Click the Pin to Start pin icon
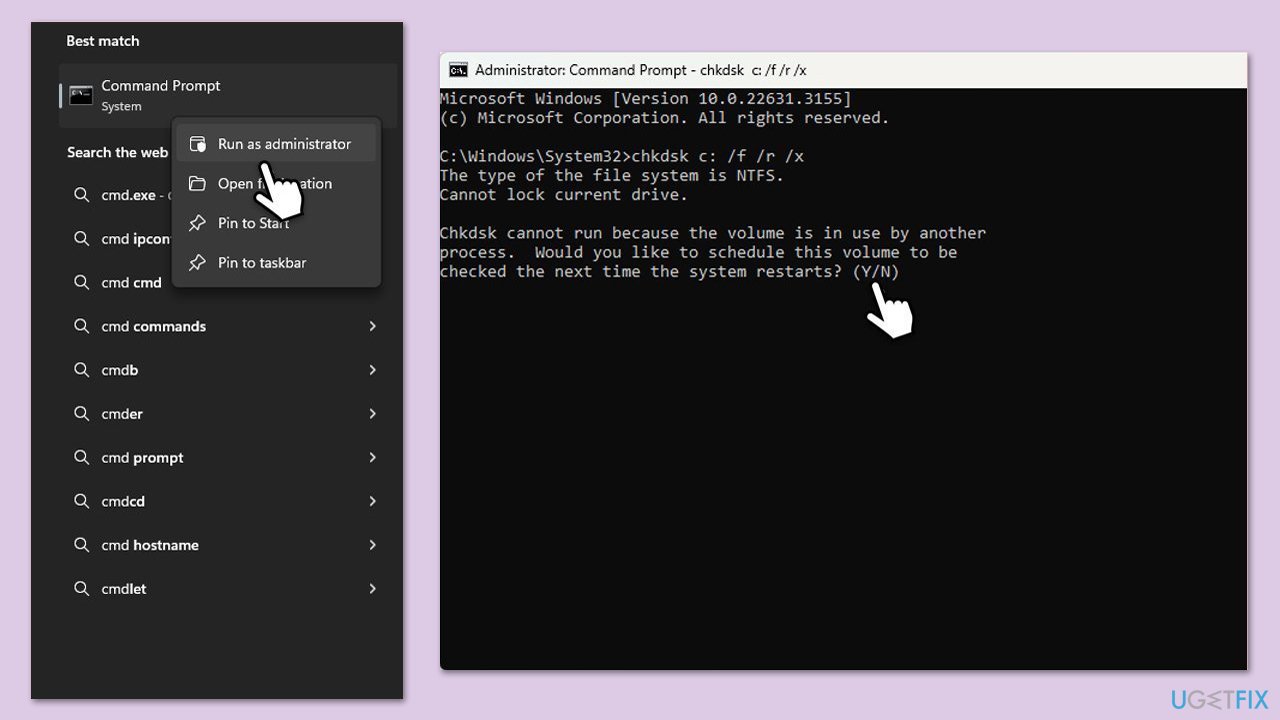The height and width of the screenshot is (720, 1280). tap(197, 223)
